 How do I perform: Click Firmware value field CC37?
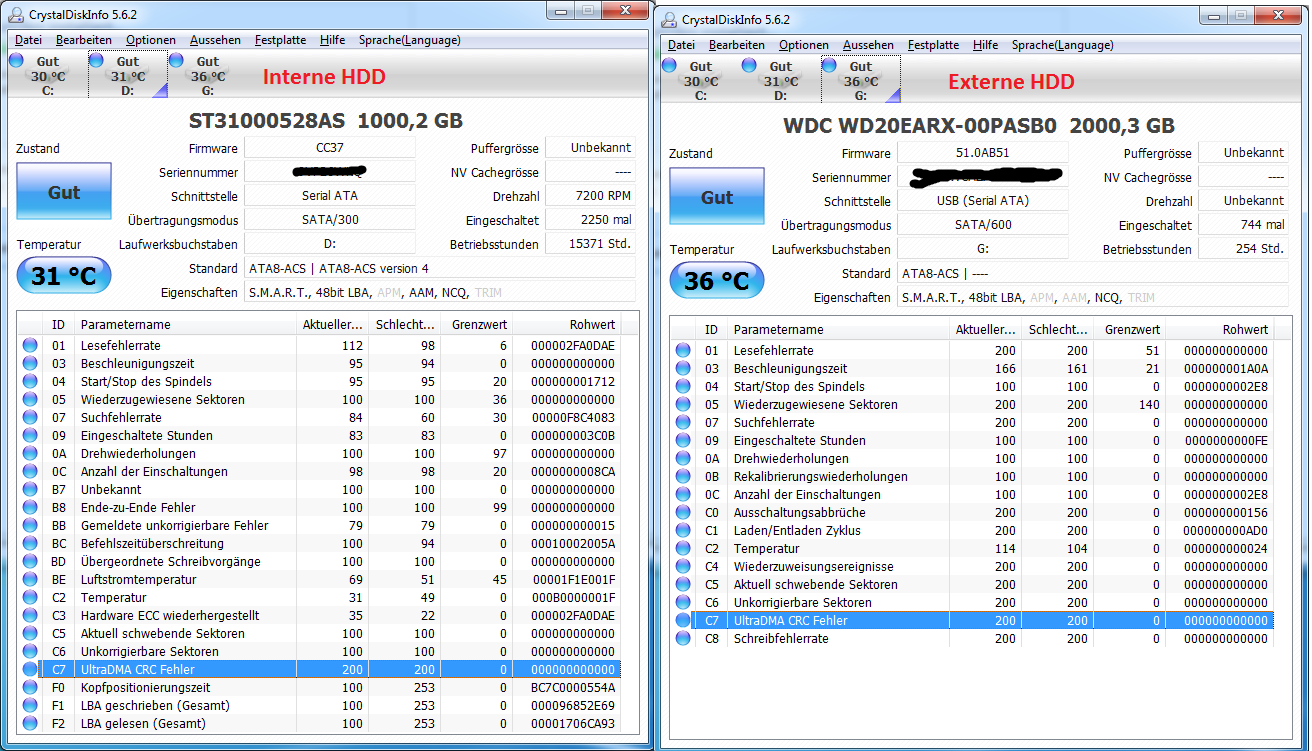click(x=330, y=148)
